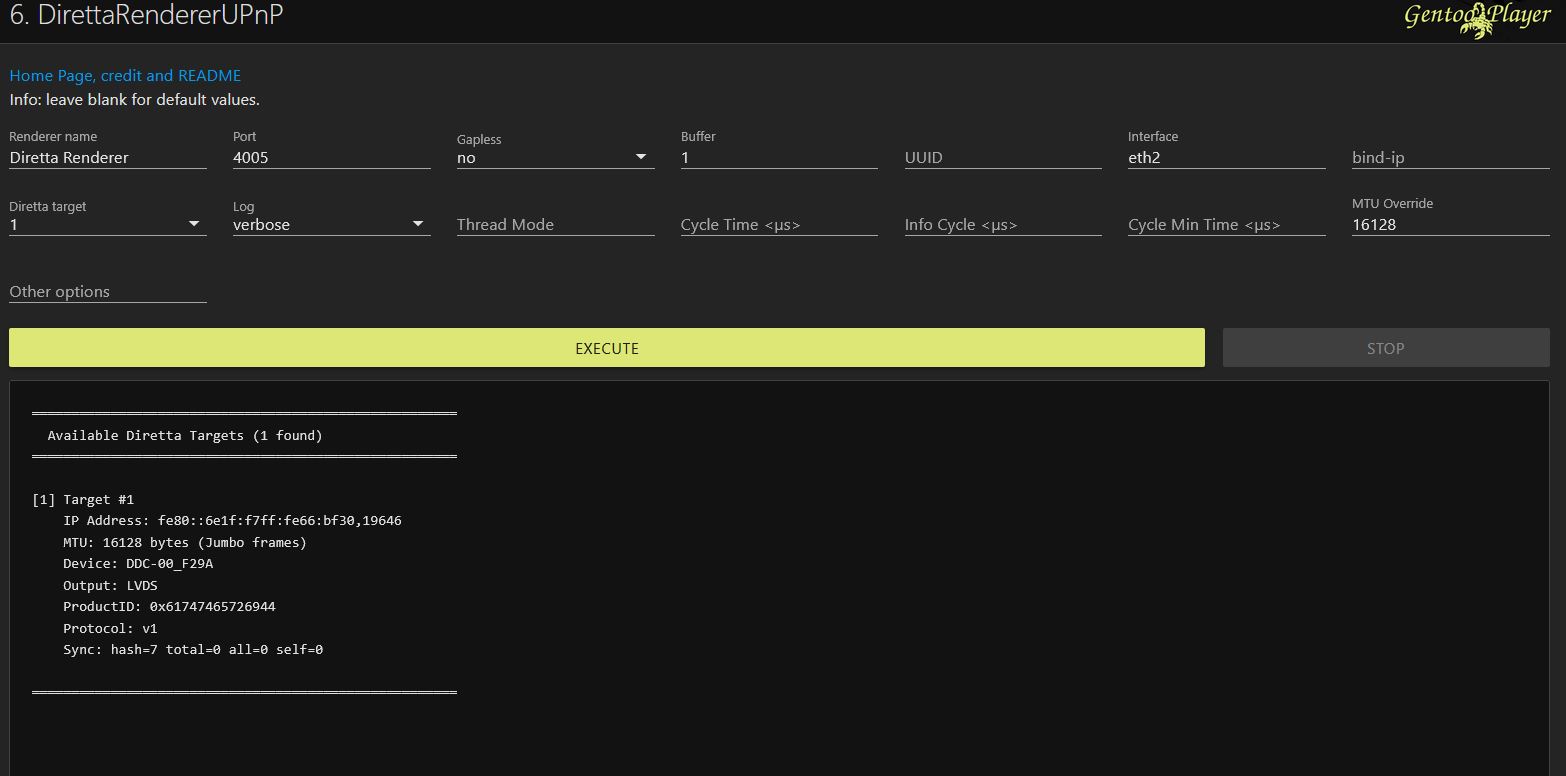Open Home Page, credit and README link
Viewport: 1566px width, 776px height.
point(125,76)
